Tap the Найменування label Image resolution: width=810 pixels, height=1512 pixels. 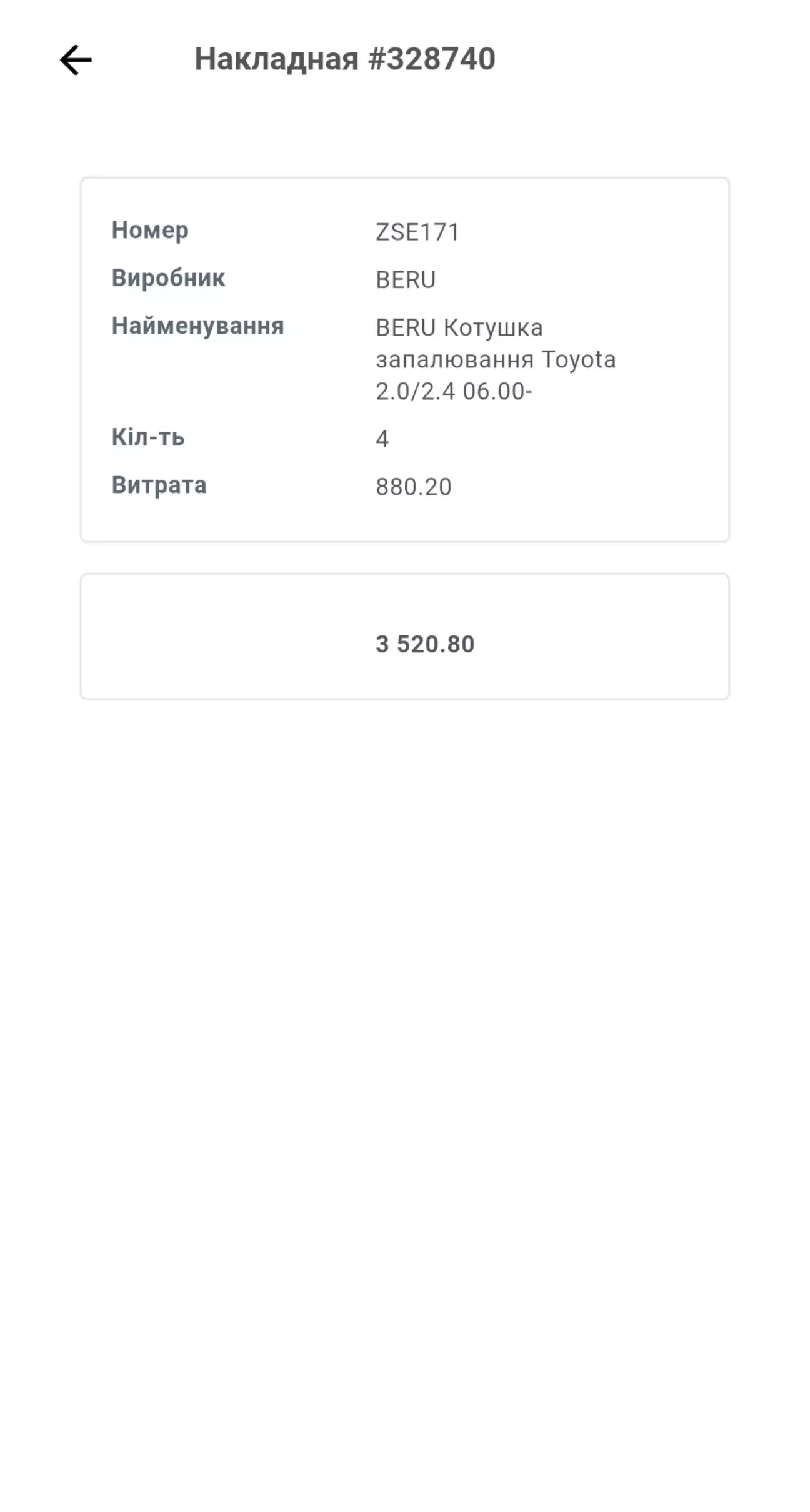pyautogui.click(x=197, y=326)
